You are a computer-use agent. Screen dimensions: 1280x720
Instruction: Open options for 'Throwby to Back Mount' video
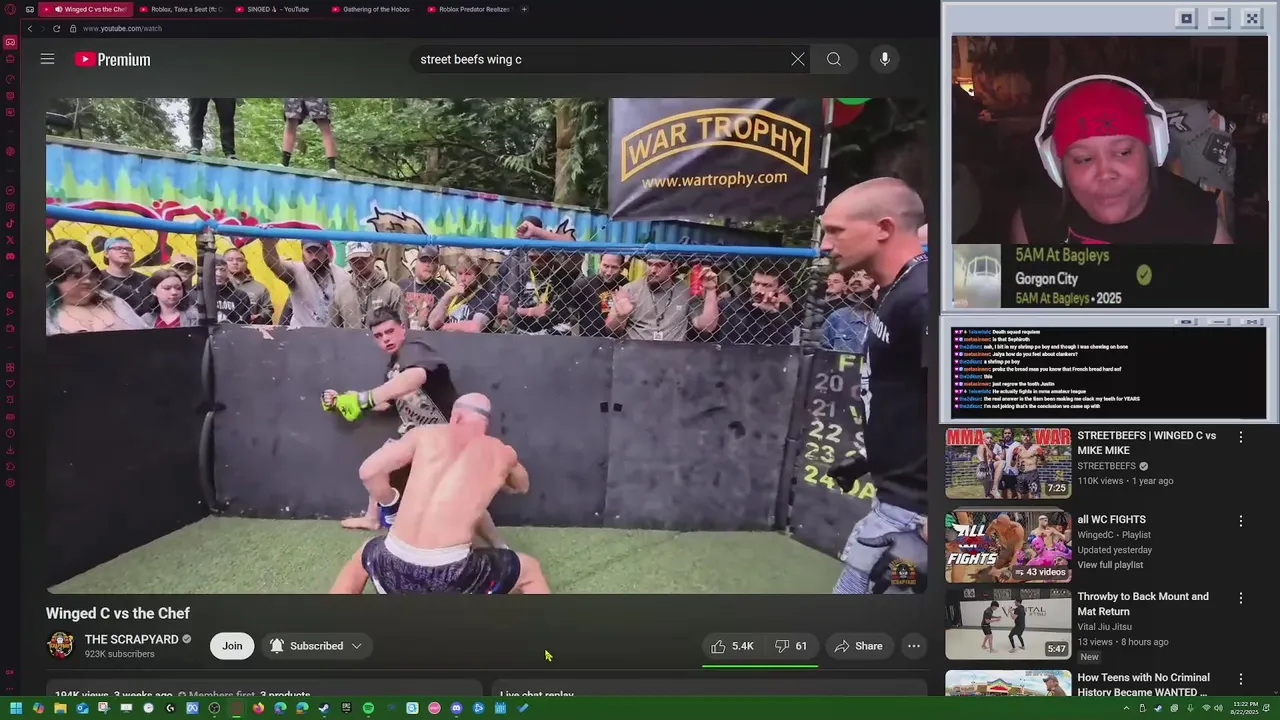(1241, 598)
